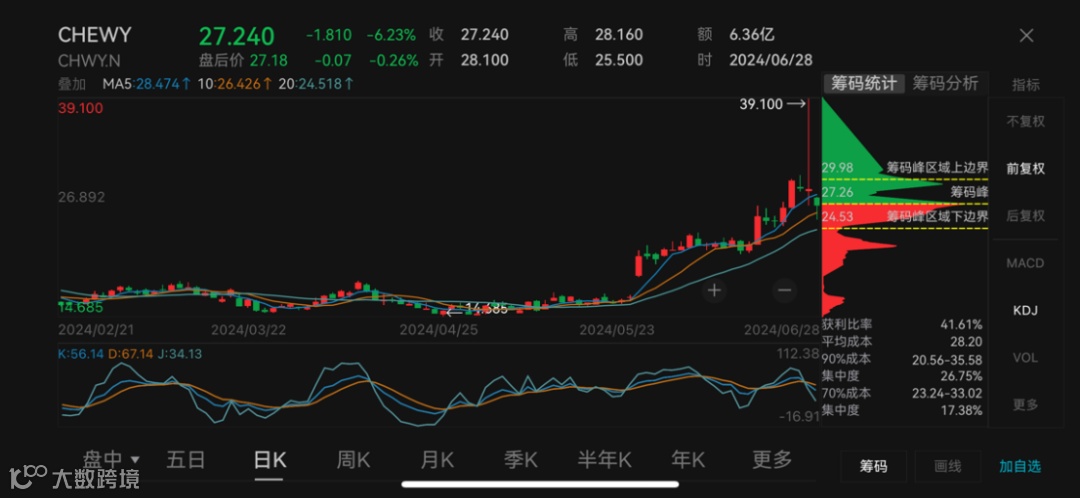Viewport: 1080px width, 498px height.
Task: Click the 39.100 high marker on chart
Action: [772, 105]
